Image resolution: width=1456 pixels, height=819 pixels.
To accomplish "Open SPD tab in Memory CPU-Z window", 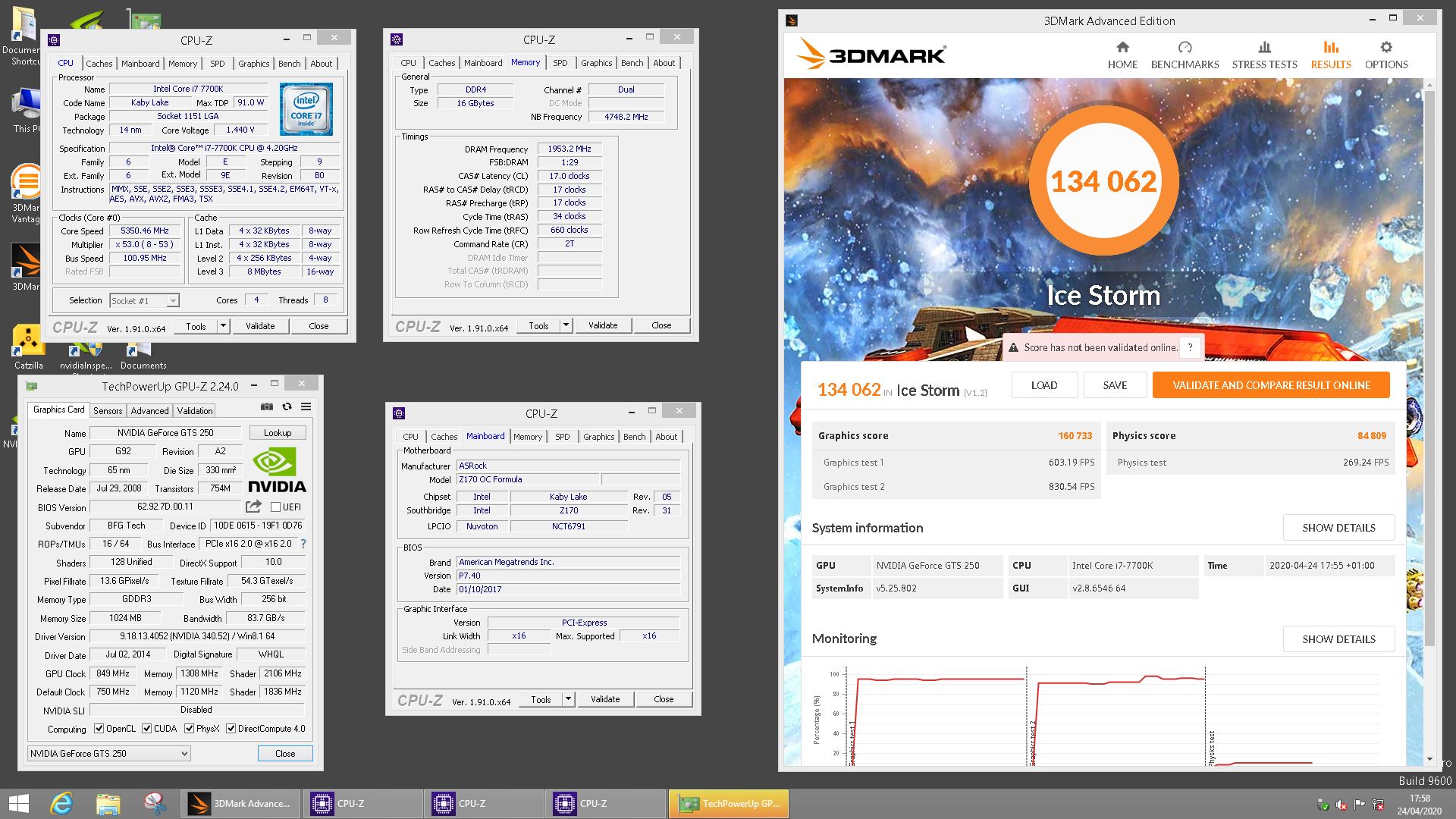I will click(560, 63).
